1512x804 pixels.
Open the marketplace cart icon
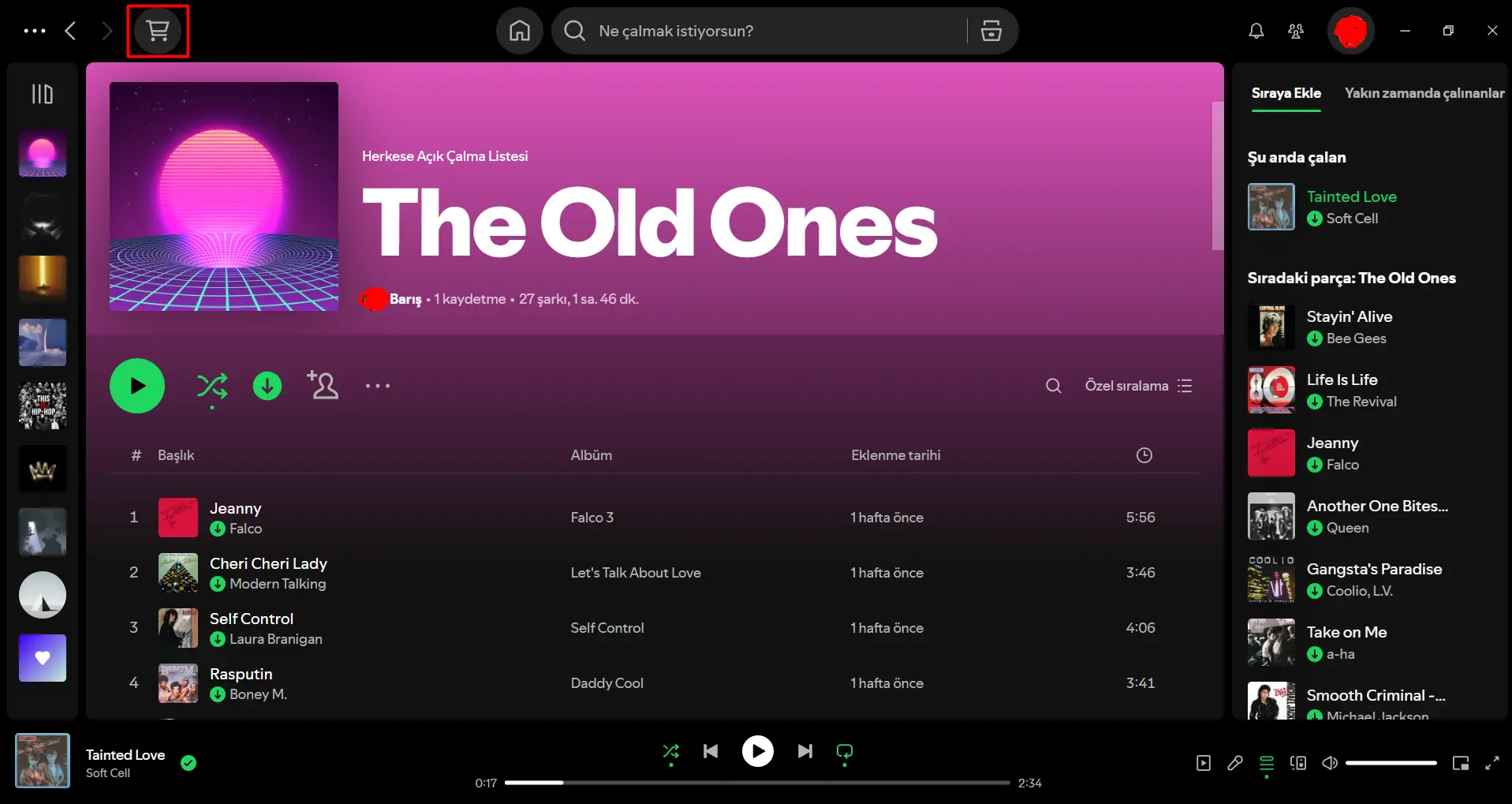coord(158,31)
